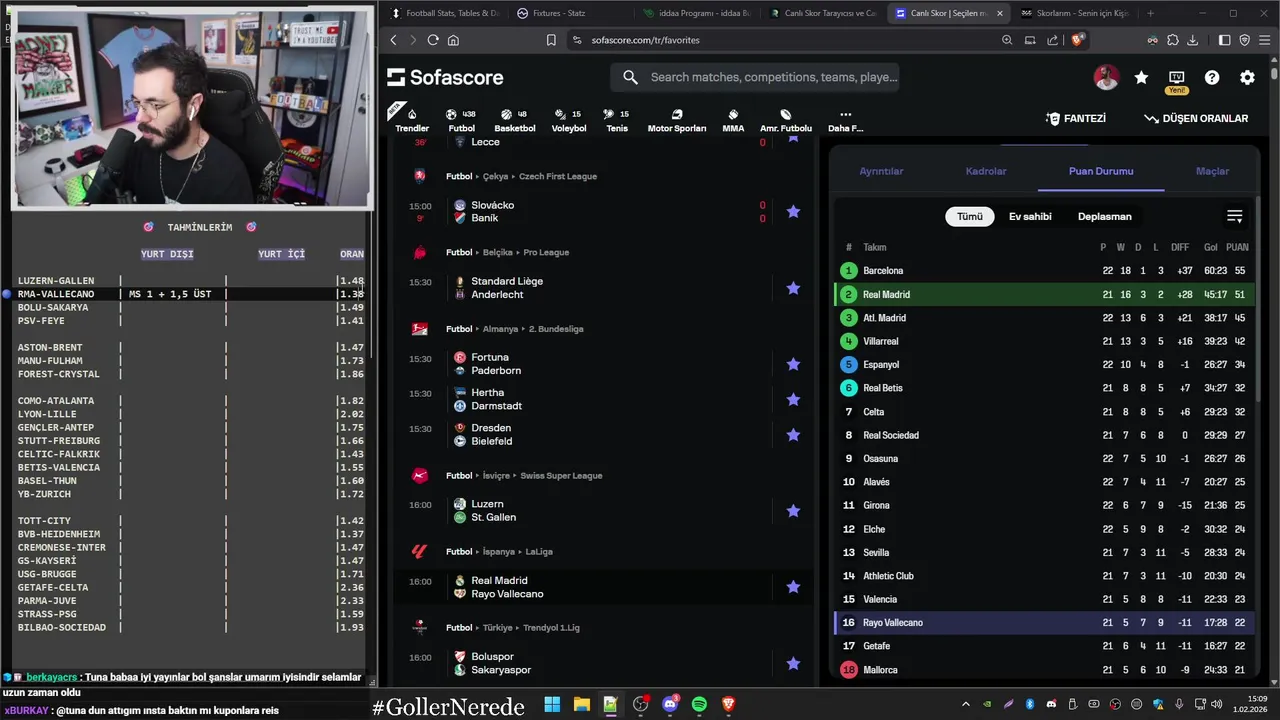Viewport: 1280px width, 720px height.
Task: Open Spotify from the taskbar
Action: 699,704
